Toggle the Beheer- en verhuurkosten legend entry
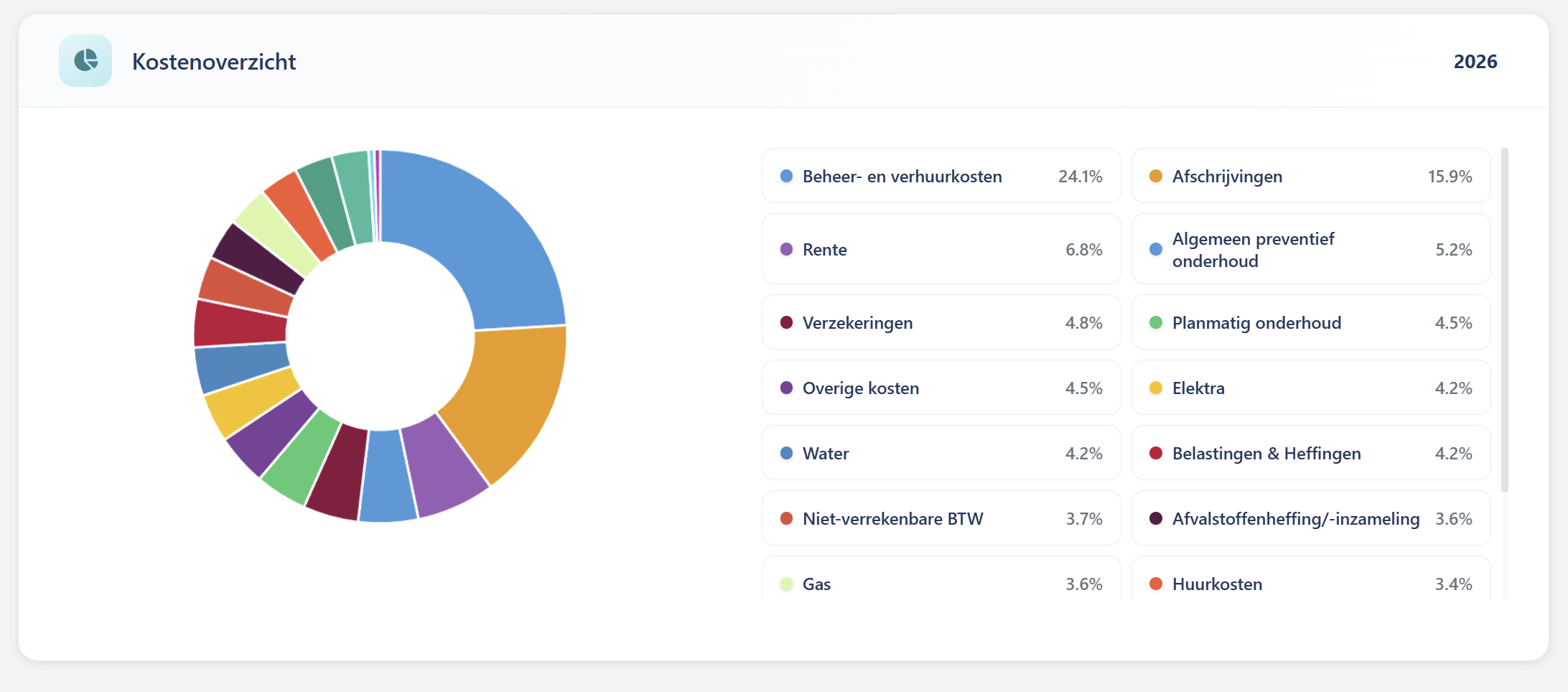 941,175
